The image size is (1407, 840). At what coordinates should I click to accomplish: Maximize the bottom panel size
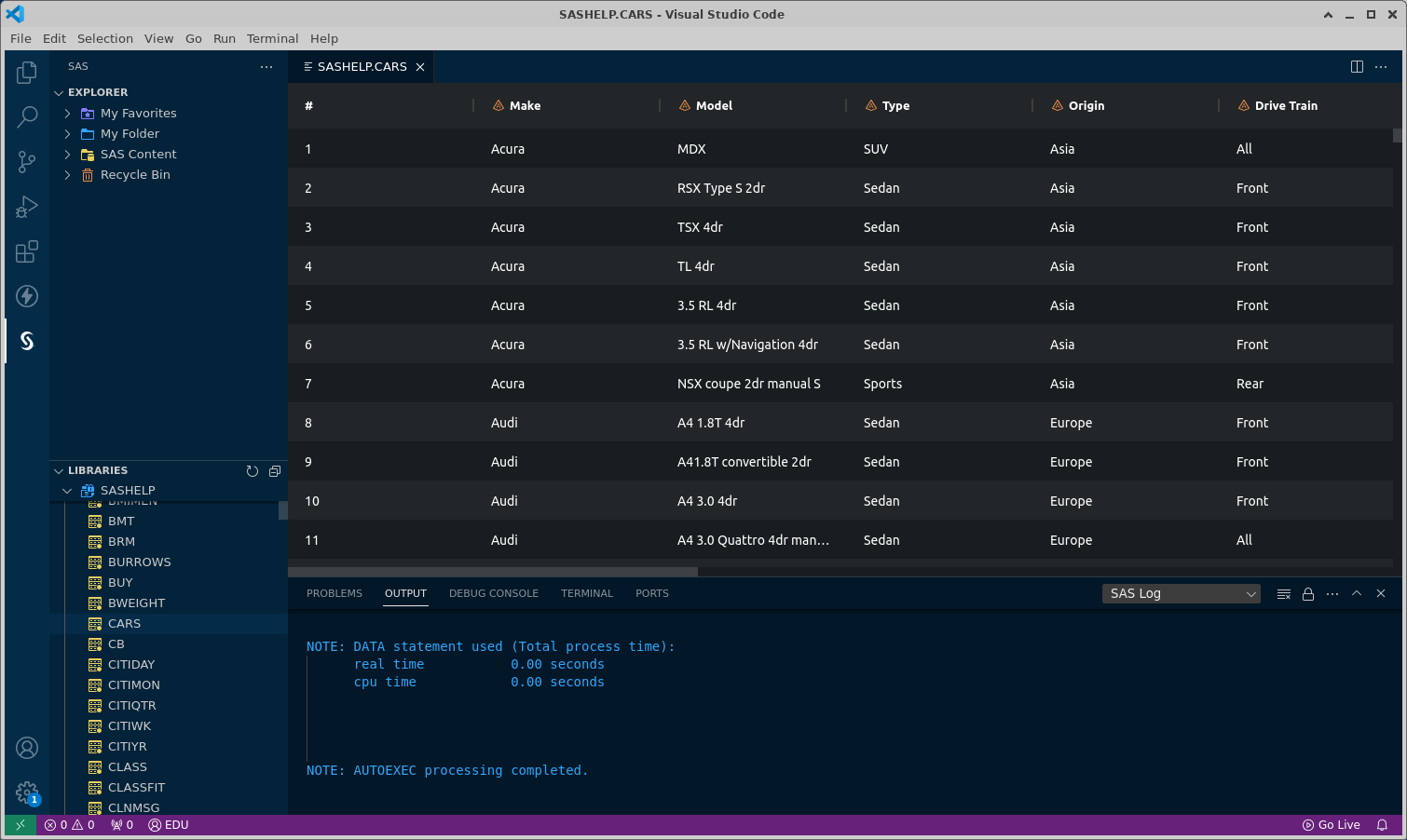point(1357,594)
